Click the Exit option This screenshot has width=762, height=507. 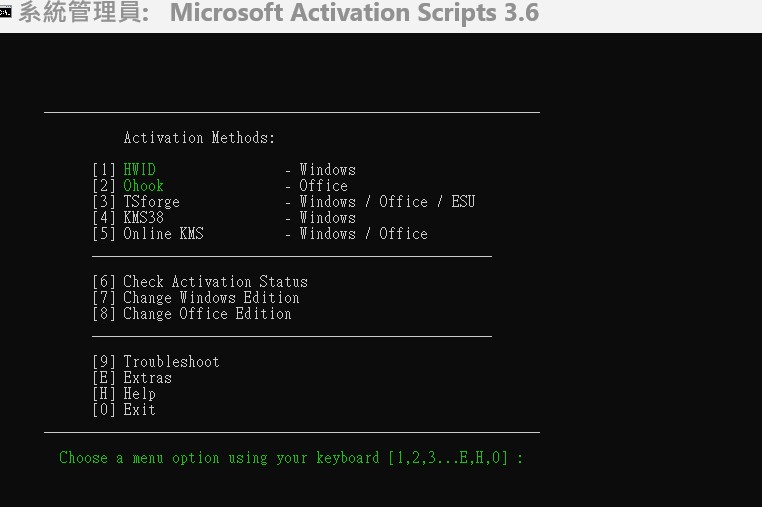click(139, 410)
